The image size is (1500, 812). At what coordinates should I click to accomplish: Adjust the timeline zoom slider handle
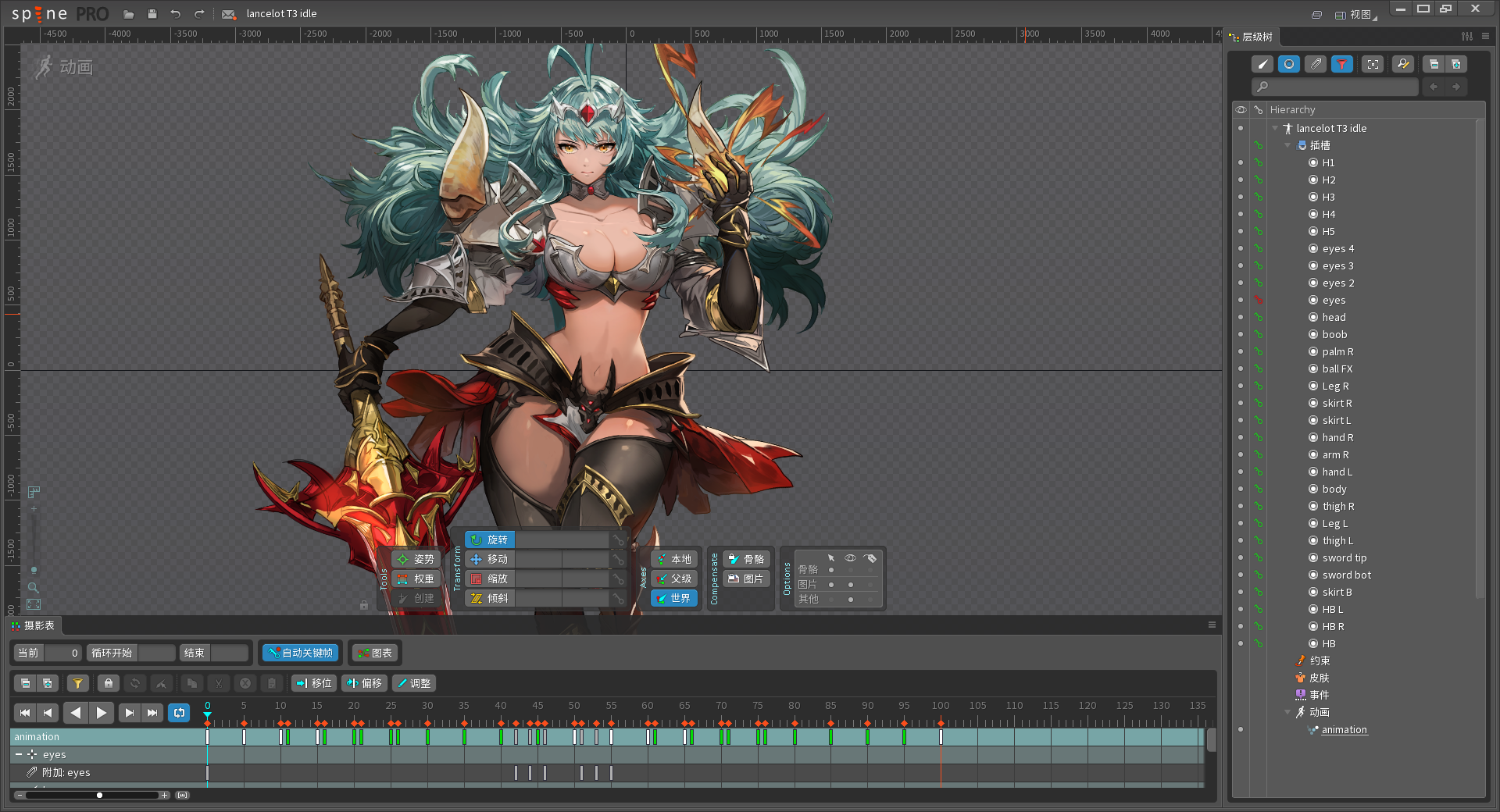pos(99,795)
